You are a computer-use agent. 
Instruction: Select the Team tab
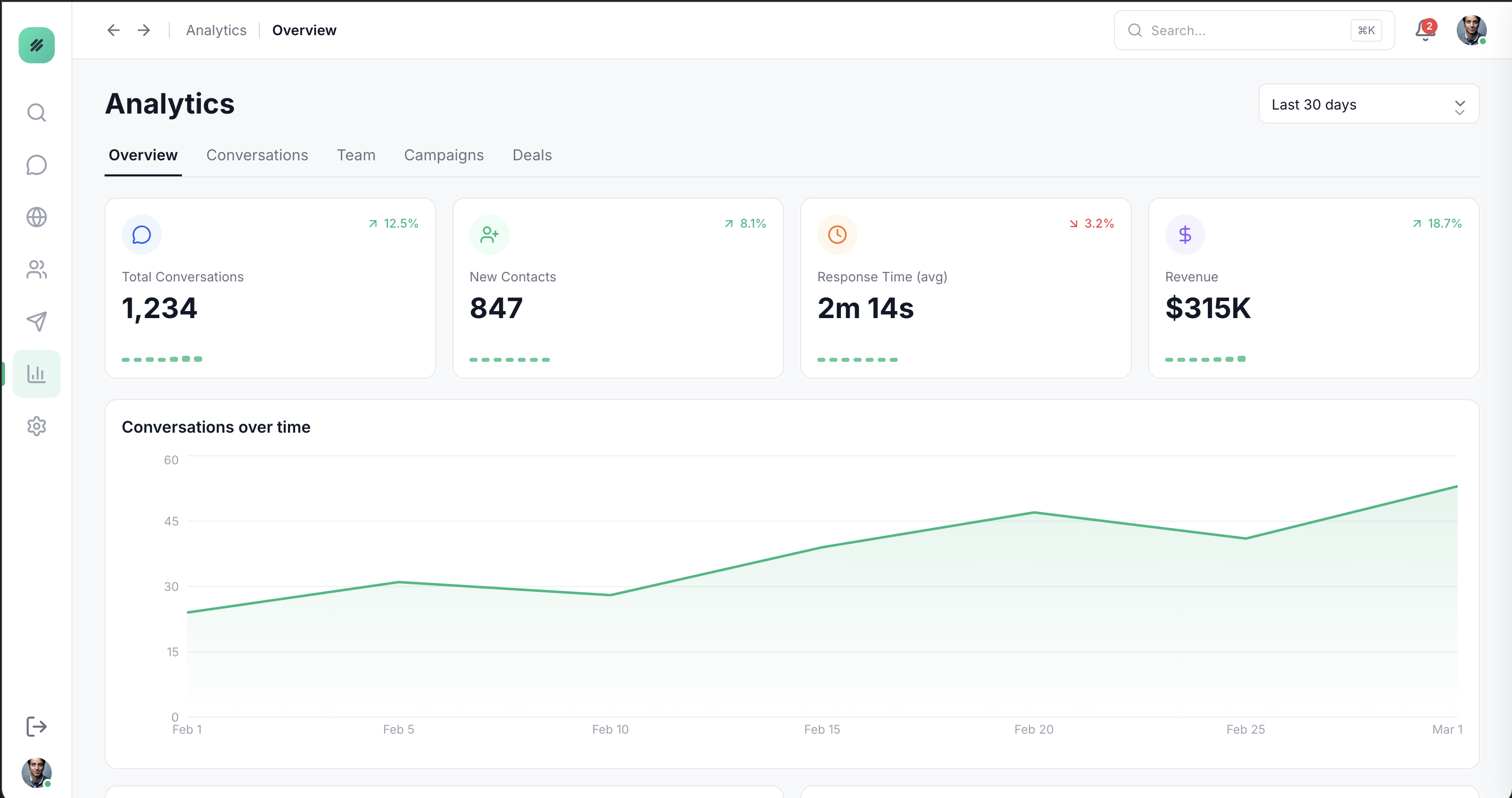click(x=356, y=155)
